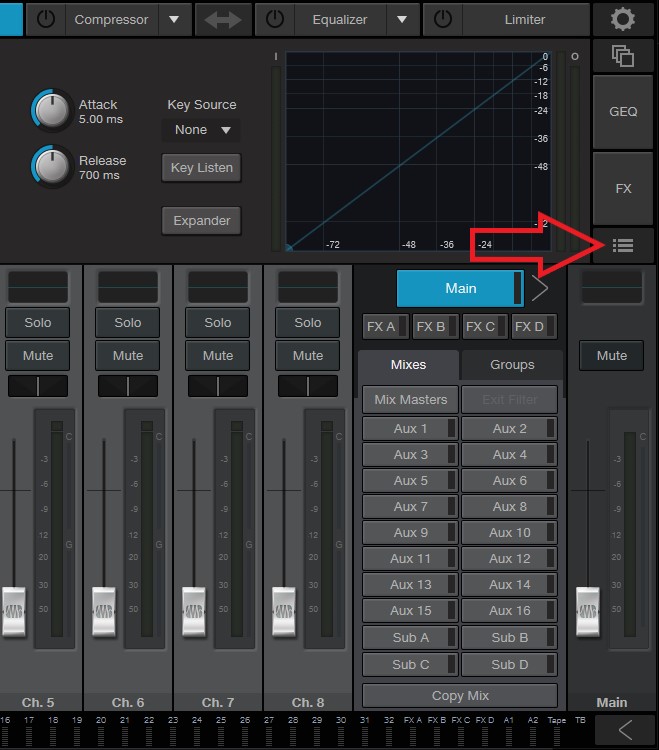Toggle the Equalizer power icon
The width and height of the screenshot is (659, 750).
pyautogui.click(x=275, y=20)
